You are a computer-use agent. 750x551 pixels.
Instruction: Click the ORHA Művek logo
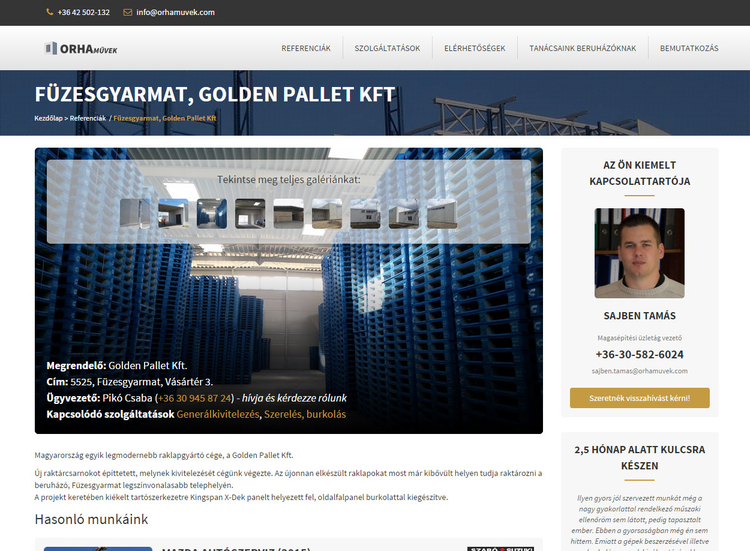[x=80, y=48]
